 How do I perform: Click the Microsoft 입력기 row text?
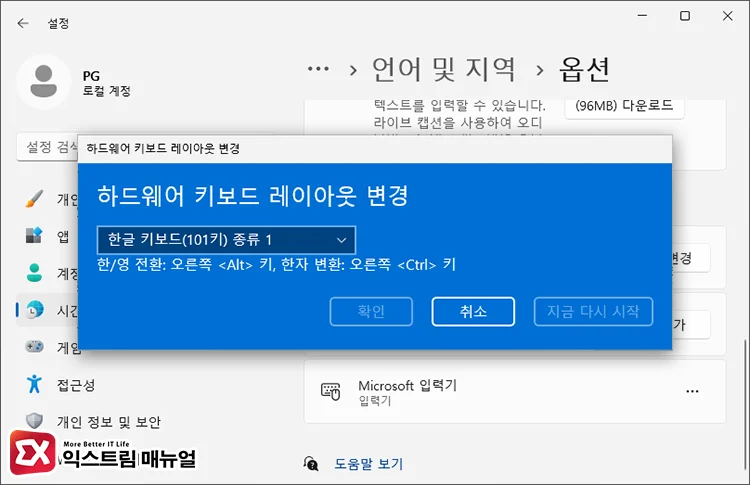click(408, 386)
